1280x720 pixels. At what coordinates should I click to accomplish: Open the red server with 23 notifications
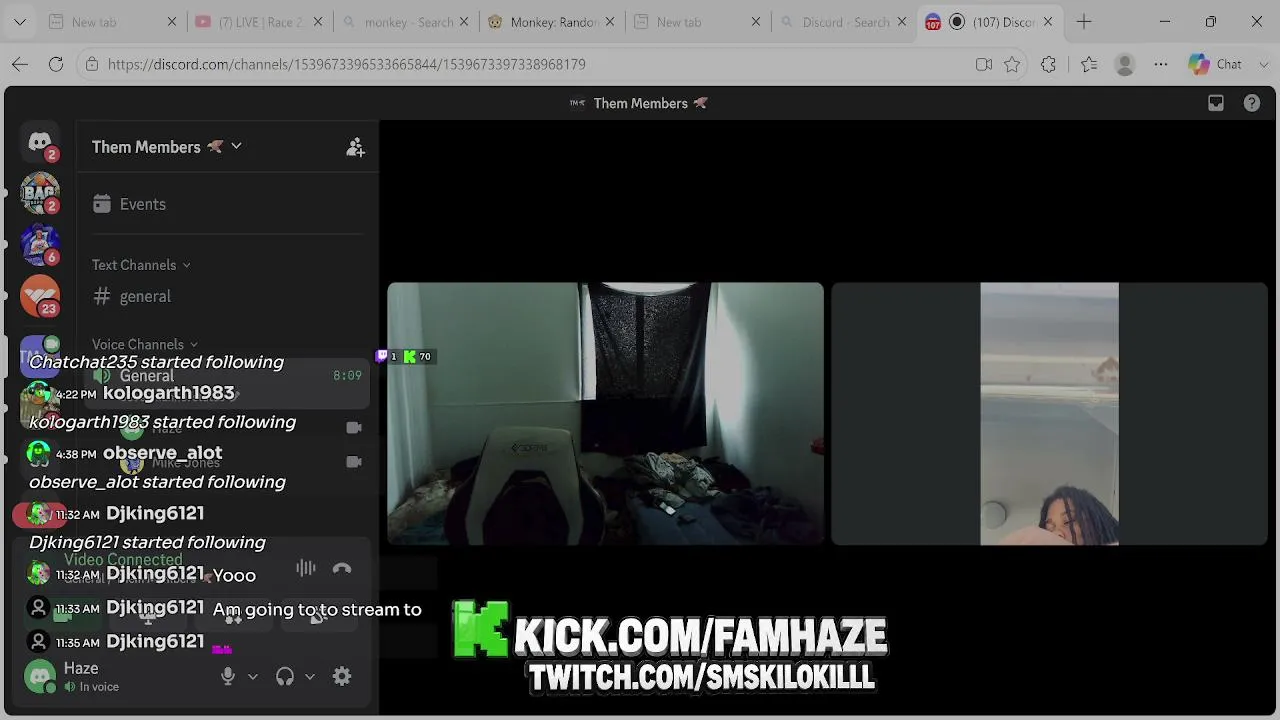tap(40, 295)
